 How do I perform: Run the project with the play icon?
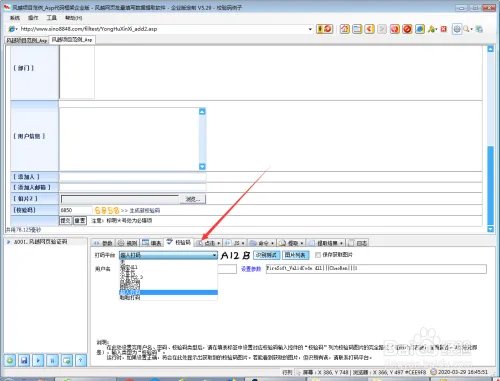pyautogui.click(x=38, y=360)
